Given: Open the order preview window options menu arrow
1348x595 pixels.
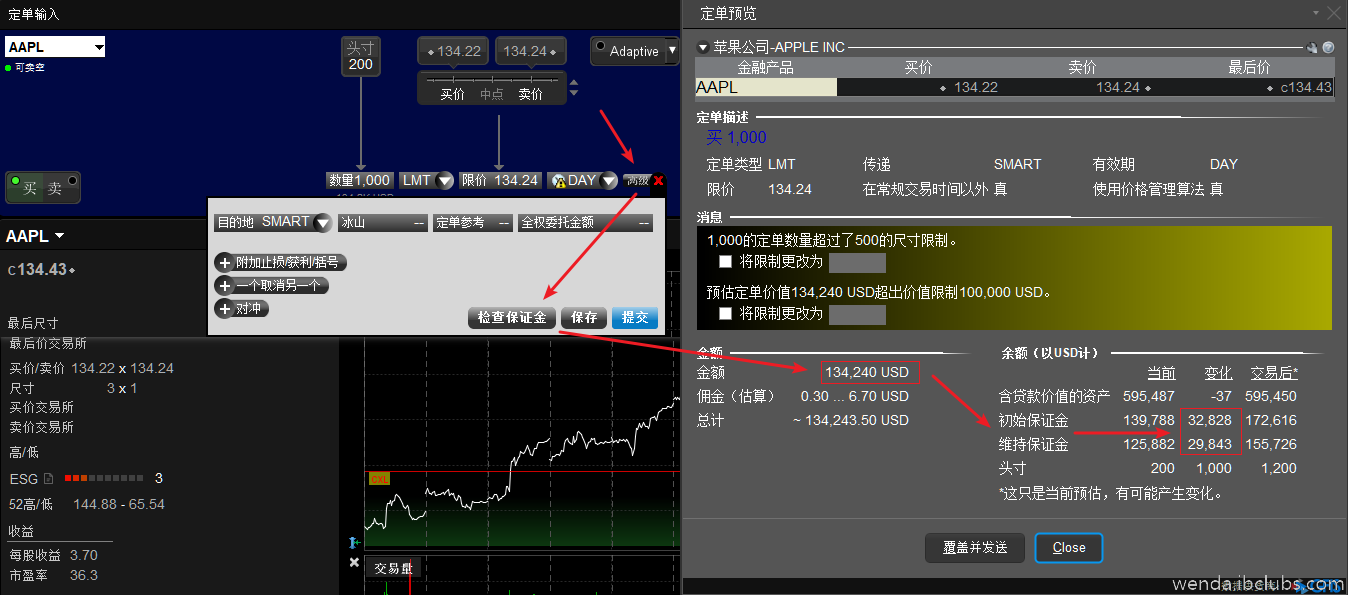Looking at the screenshot, I should click(1317, 12).
